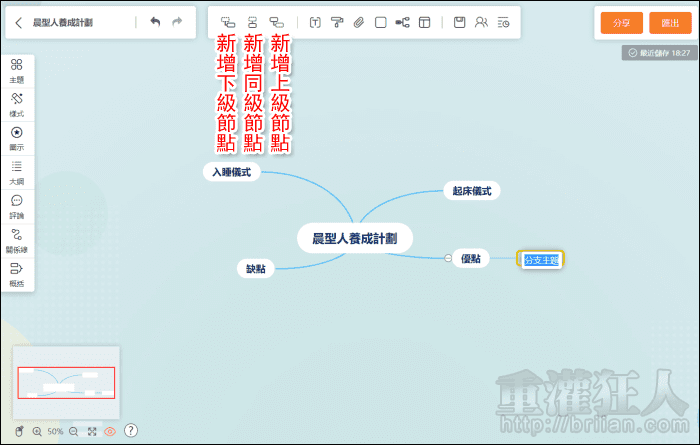700x445 pixels.
Task: Click the undo arrow
Action: pyautogui.click(x=155, y=22)
